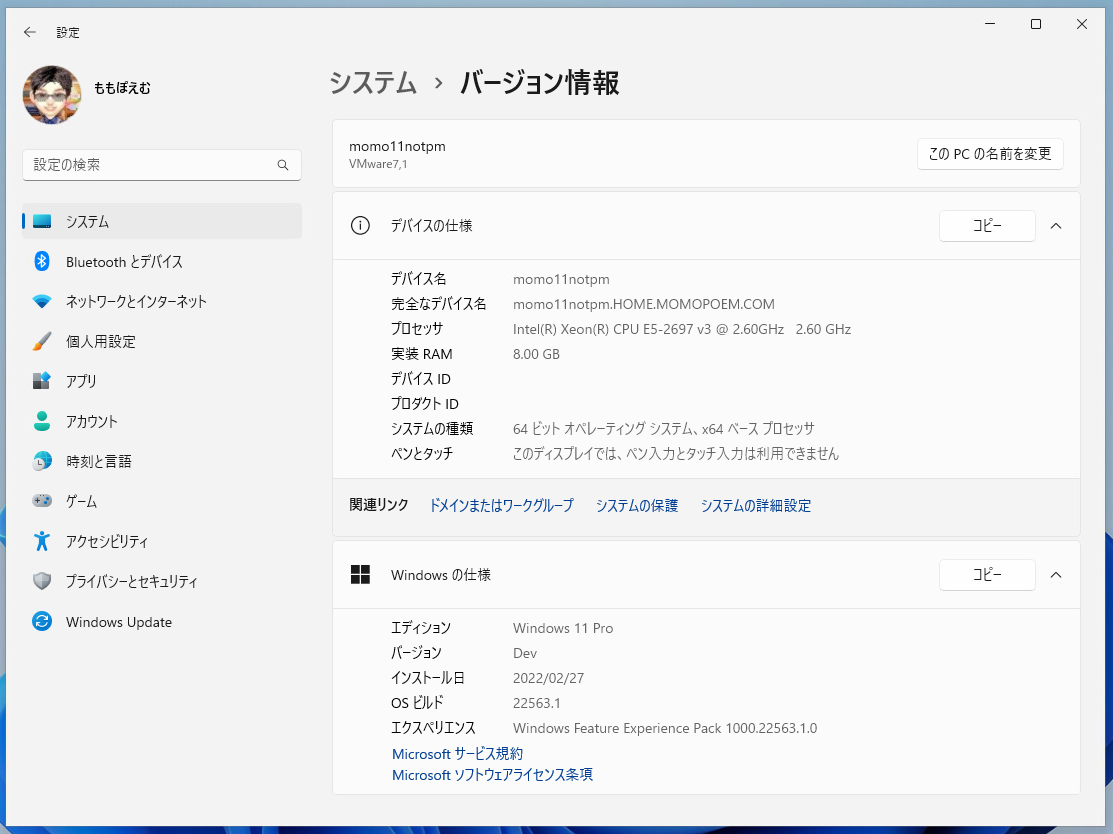Click the Windows logo icon beside Windows の仕様
The width and height of the screenshot is (1113, 834).
click(x=360, y=575)
